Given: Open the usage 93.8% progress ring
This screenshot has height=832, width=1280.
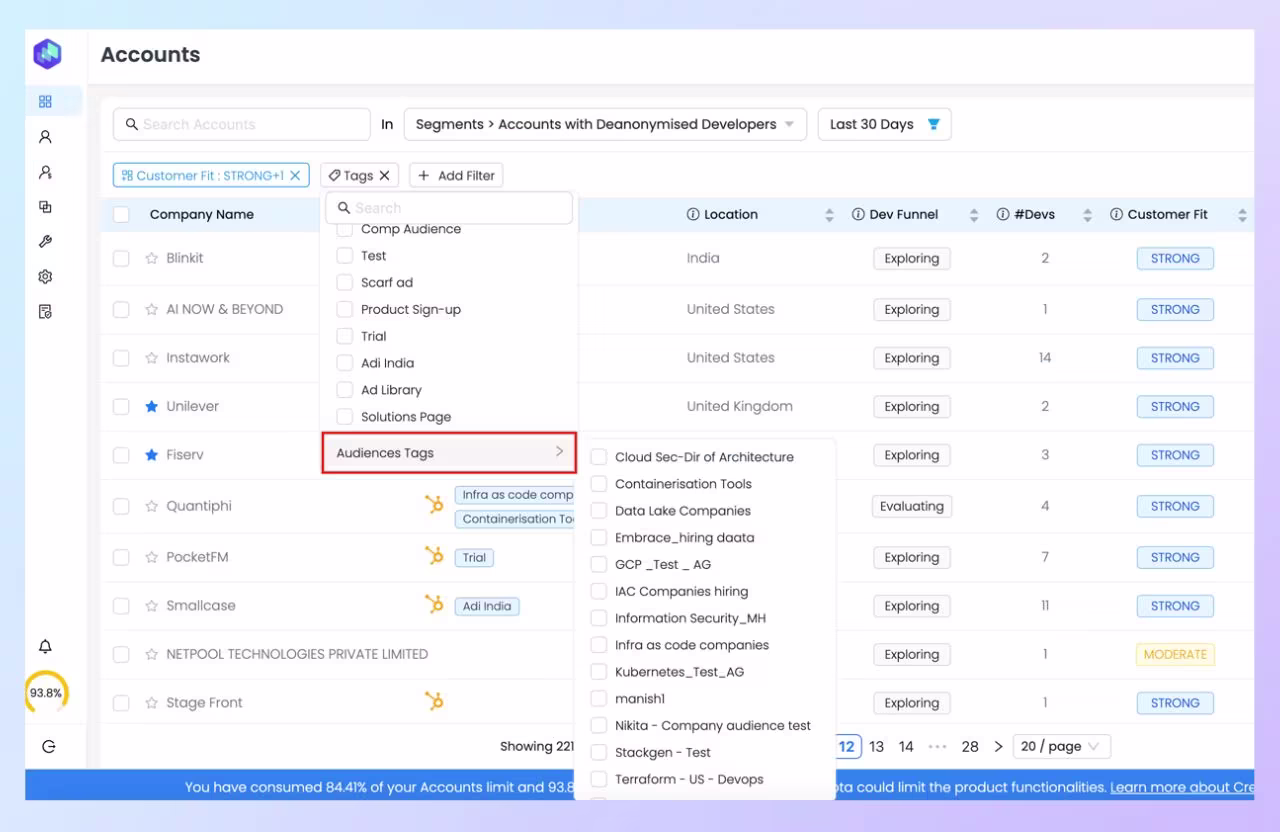Looking at the screenshot, I should click(46, 692).
